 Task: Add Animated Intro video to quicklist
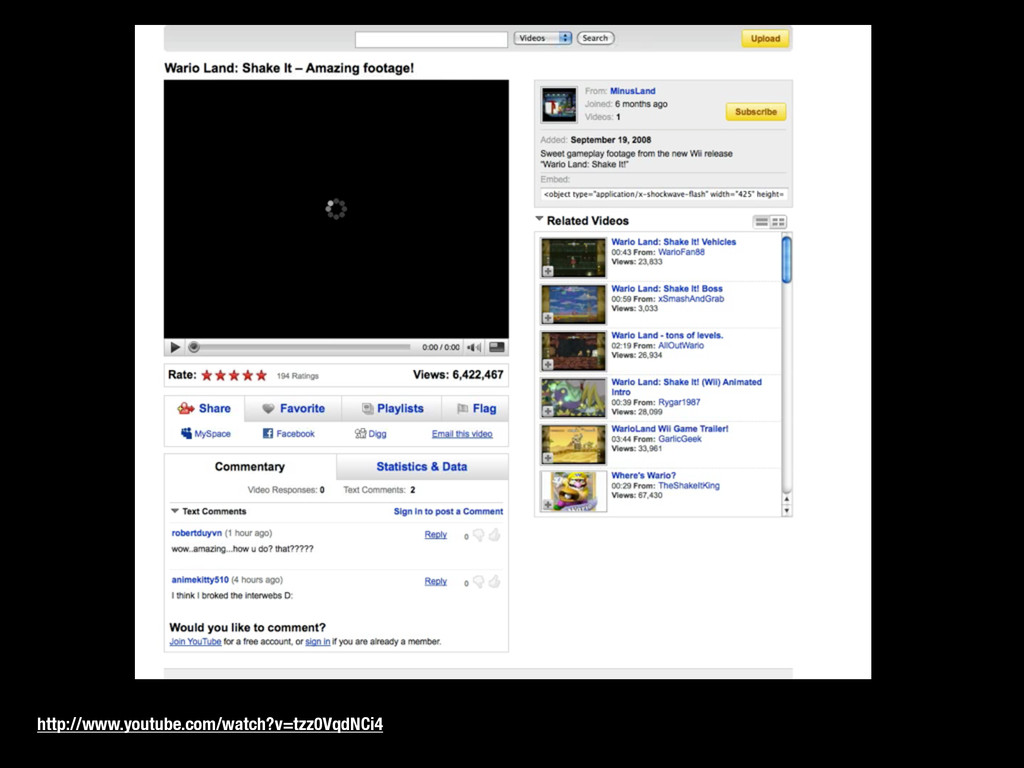click(x=548, y=411)
